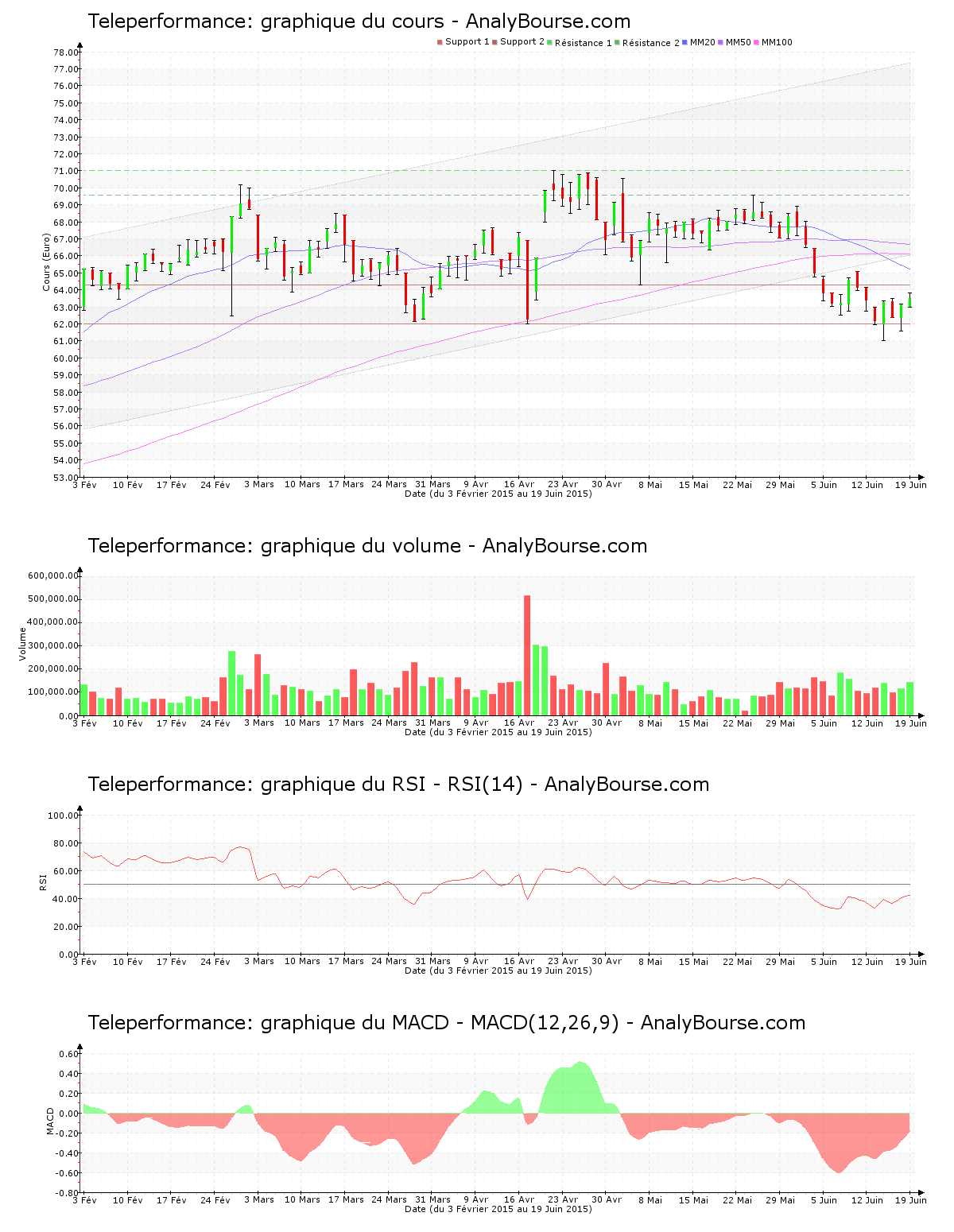Viewport: 954px width, 1232px height.
Task: Select the Support 2 legend entry
Action: (x=518, y=42)
